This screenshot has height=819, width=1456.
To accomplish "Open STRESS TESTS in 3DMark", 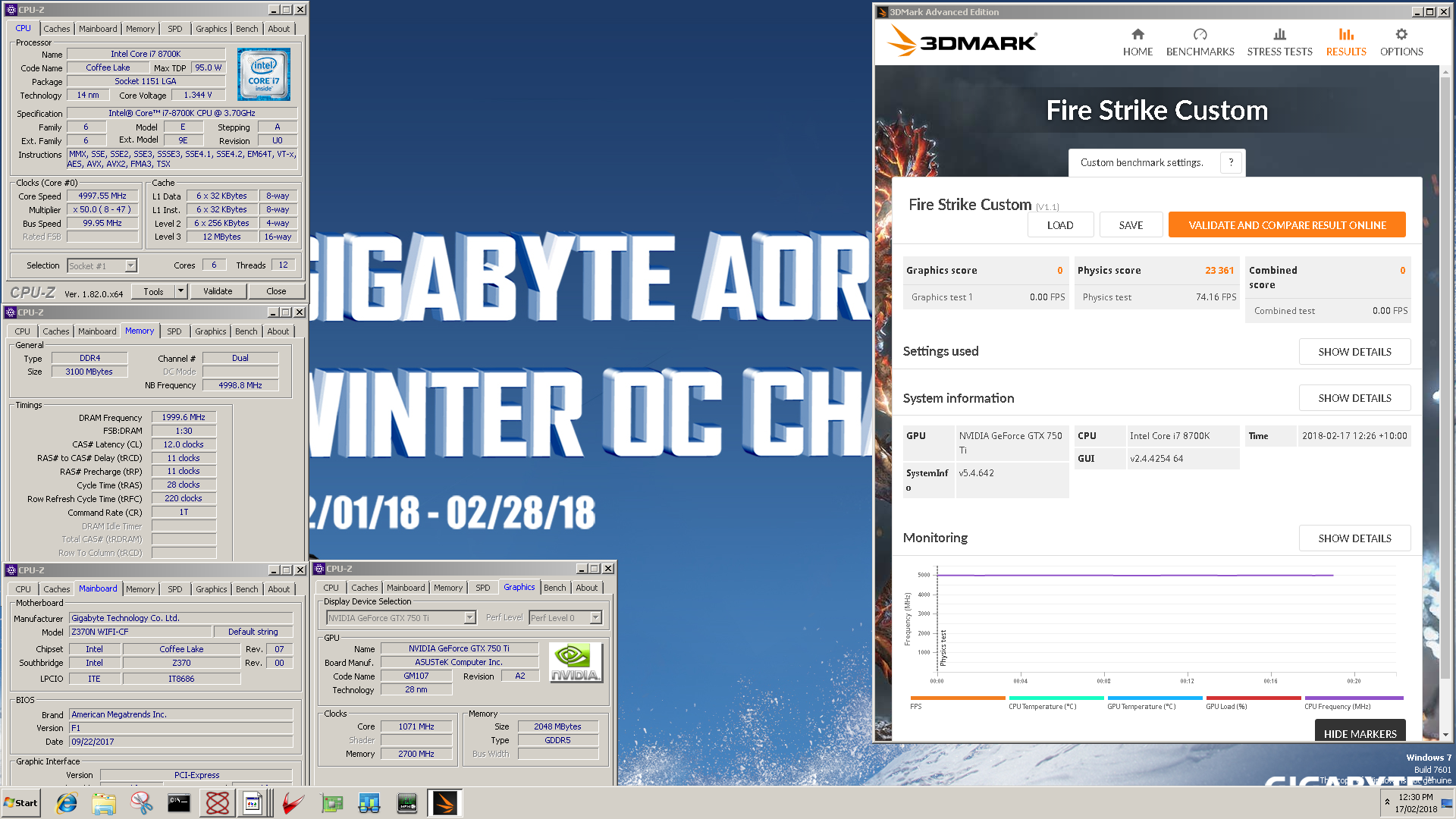I will coord(1279,42).
